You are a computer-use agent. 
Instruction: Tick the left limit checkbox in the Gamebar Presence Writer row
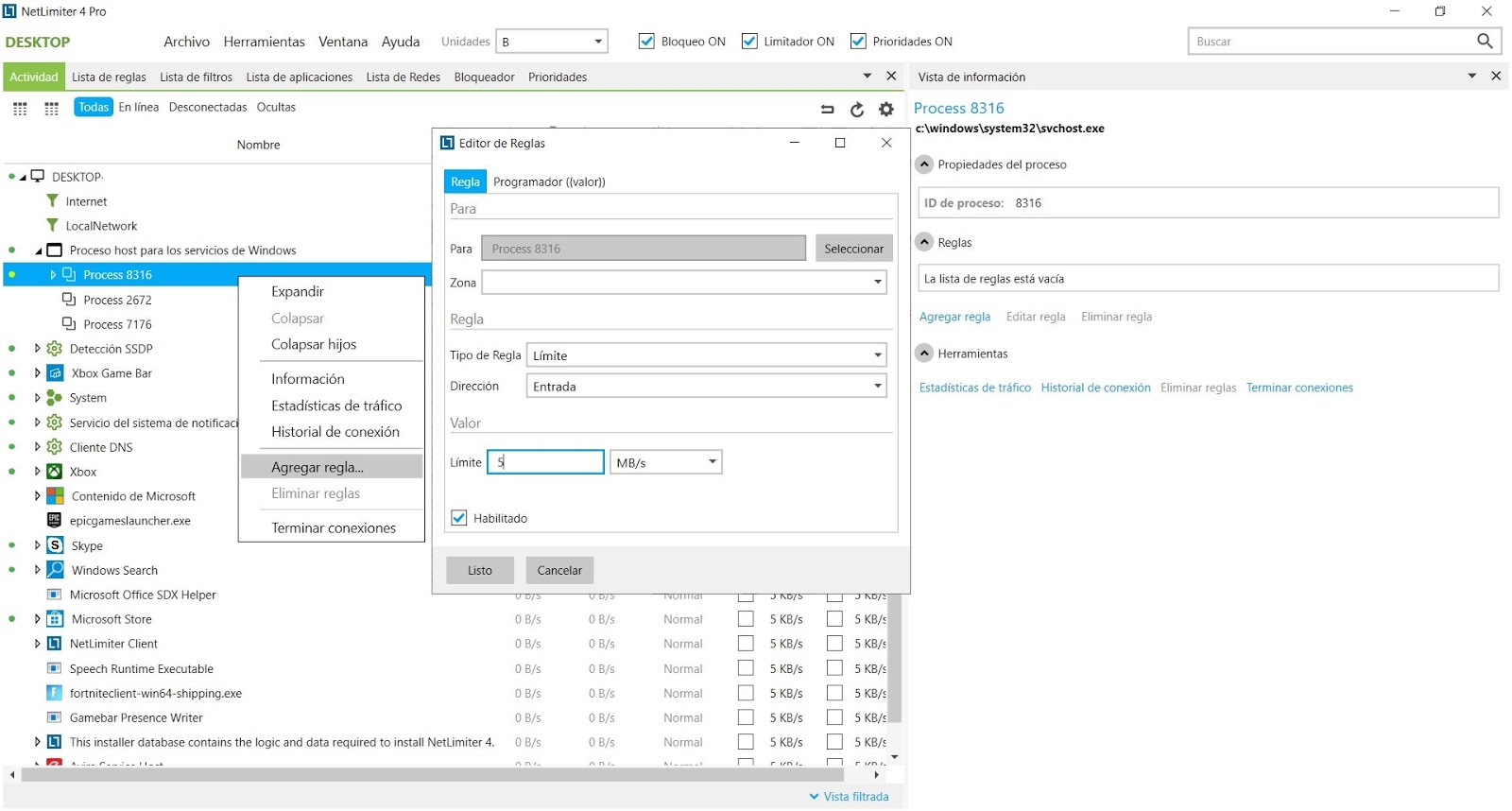point(746,717)
